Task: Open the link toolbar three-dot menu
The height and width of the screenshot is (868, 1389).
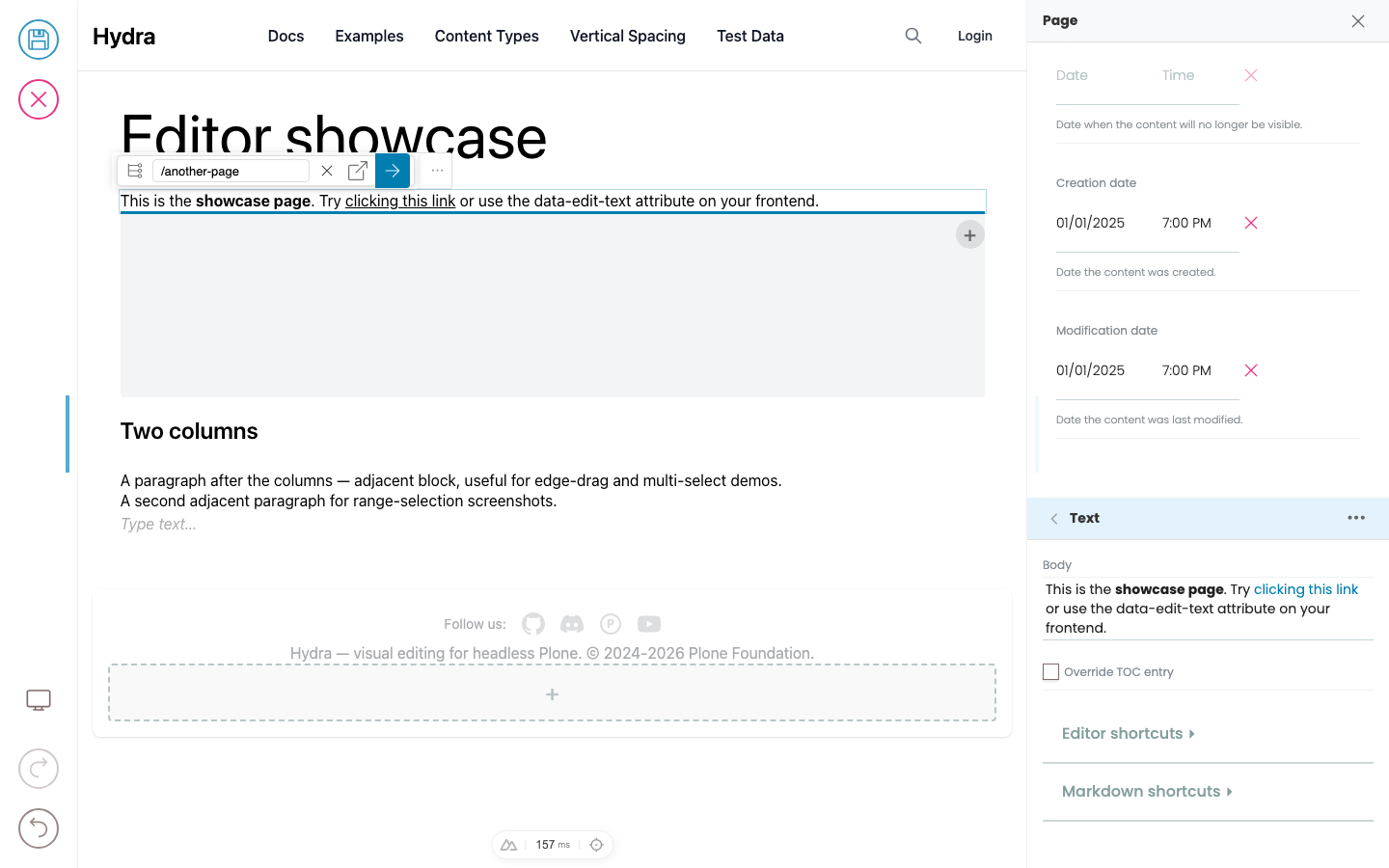Action: (x=437, y=171)
